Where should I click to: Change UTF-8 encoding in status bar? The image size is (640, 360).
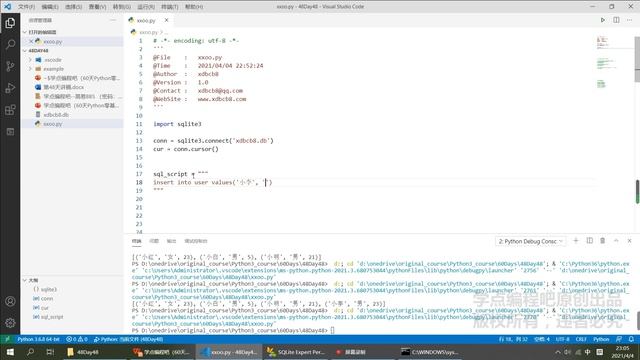562,339
